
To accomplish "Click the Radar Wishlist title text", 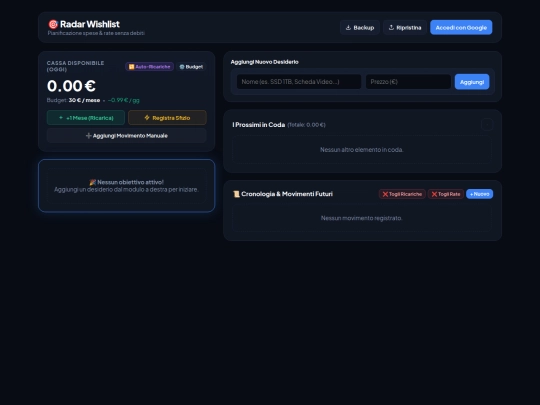I will click(90, 24).
